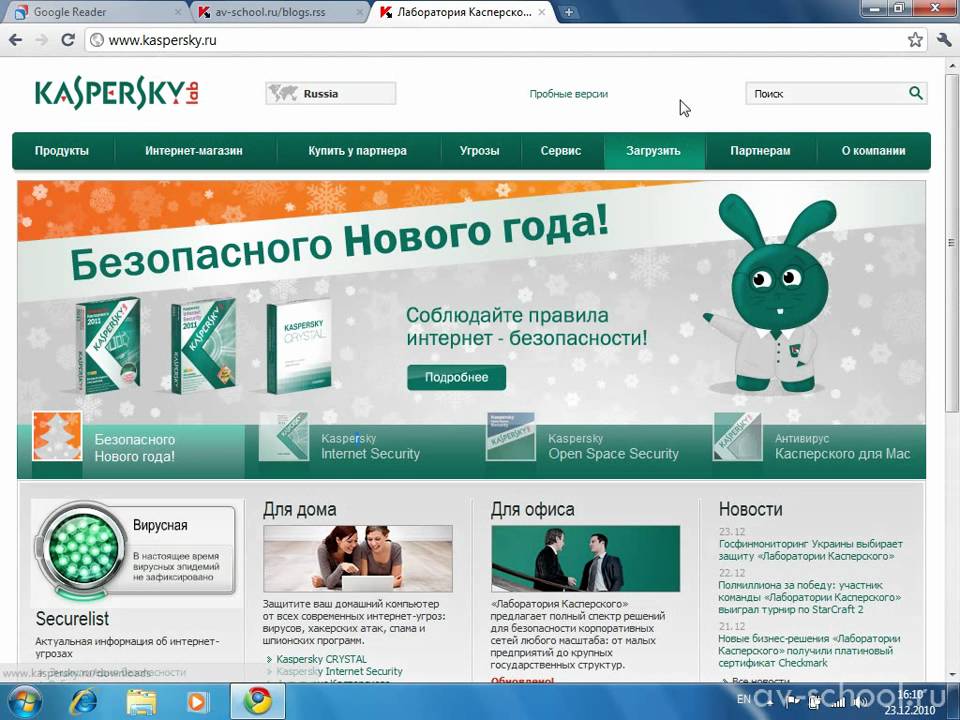Select the Kaspersky Internet Security 2011 box image

pyautogui.click(x=203, y=346)
